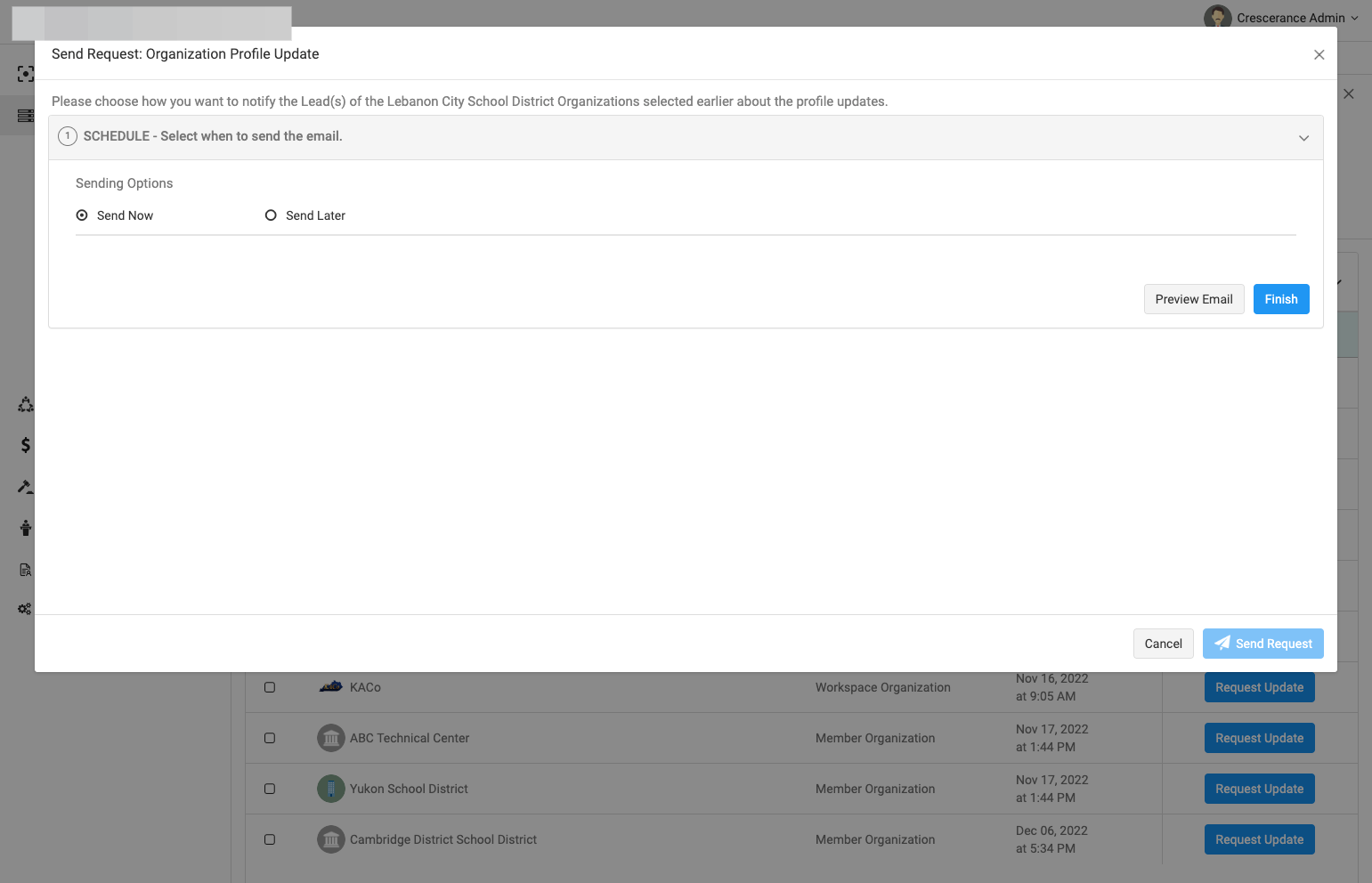
Task: Click the Finish button
Action: click(x=1281, y=299)
